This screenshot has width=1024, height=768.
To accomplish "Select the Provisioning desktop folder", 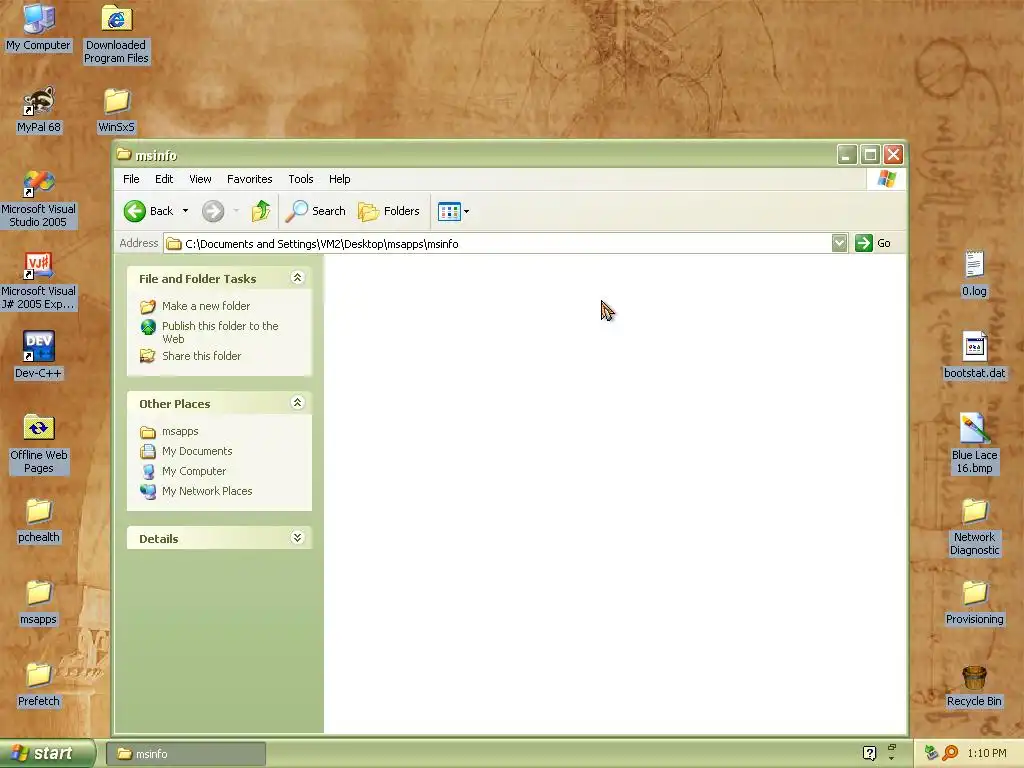I will point(974,602).
